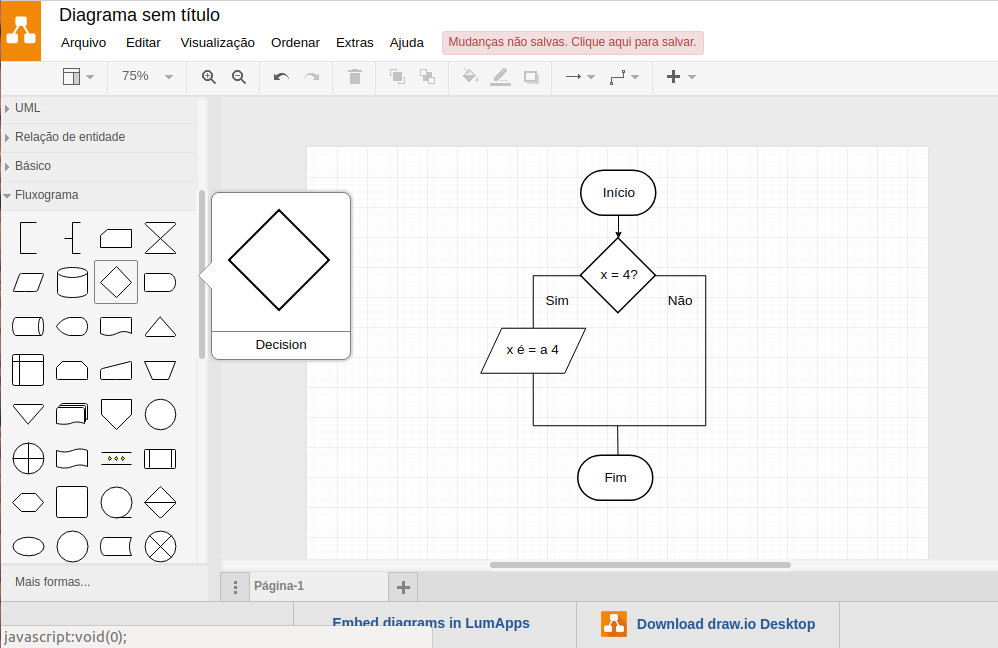
Task: Expand the Básico shapes section
Action: click(x=99, y=166)
